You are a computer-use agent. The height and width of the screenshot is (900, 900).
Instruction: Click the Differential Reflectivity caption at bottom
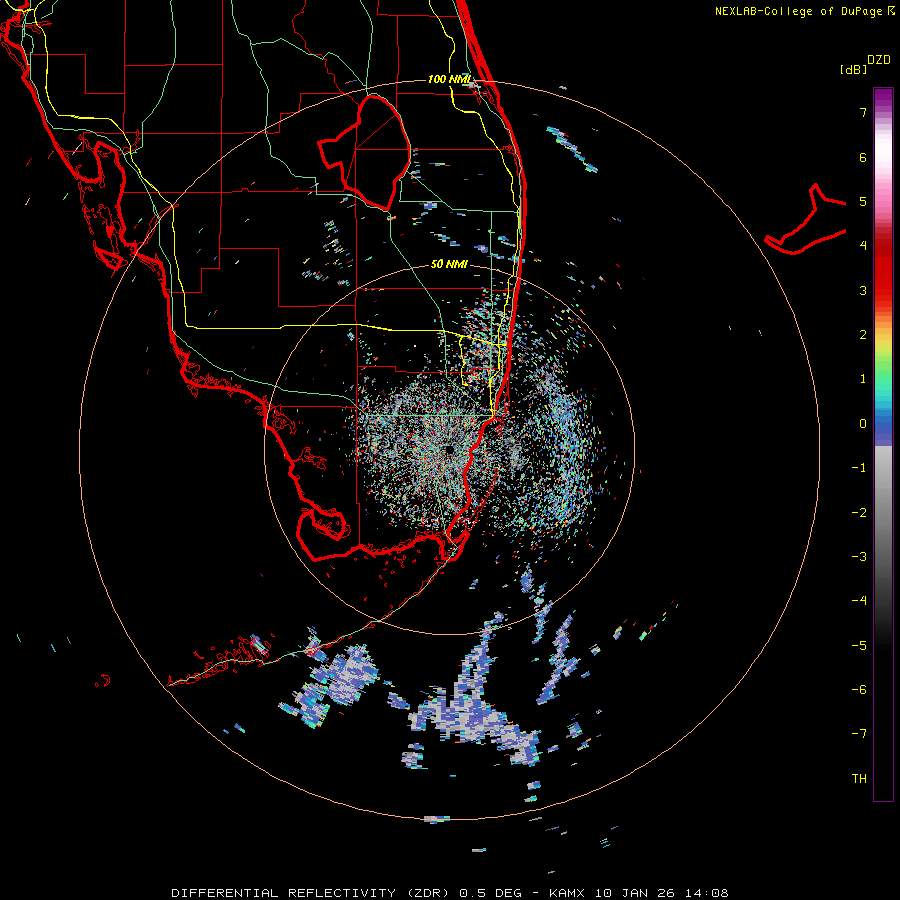point(449,893)
